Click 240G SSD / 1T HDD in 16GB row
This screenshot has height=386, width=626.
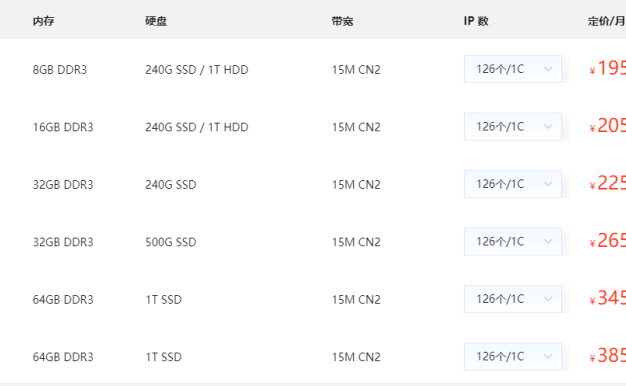click(197, 127)
